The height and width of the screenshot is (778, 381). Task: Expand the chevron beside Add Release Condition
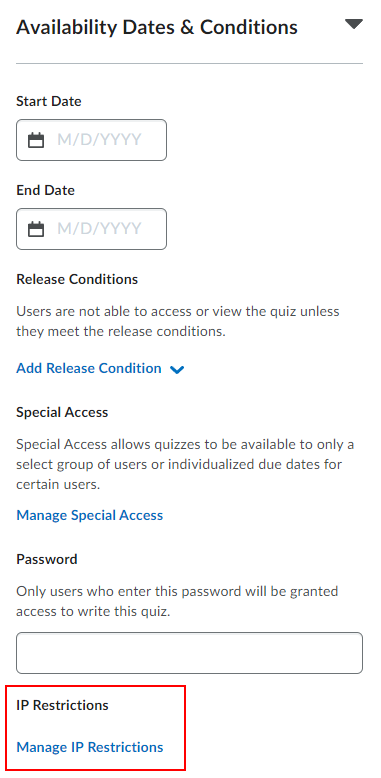177,370
